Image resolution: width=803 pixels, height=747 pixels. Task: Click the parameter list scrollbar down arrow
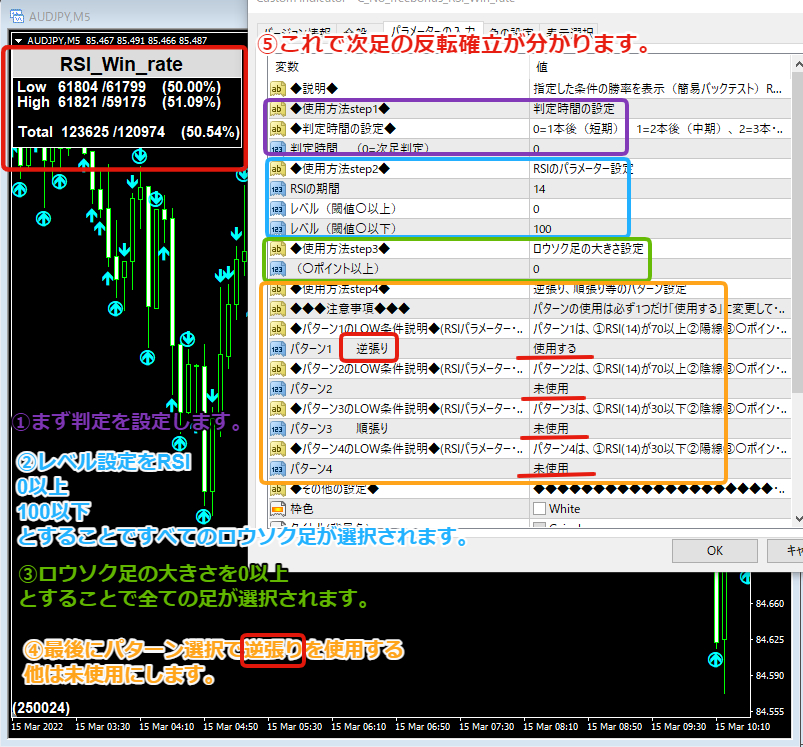coord(797,518)
